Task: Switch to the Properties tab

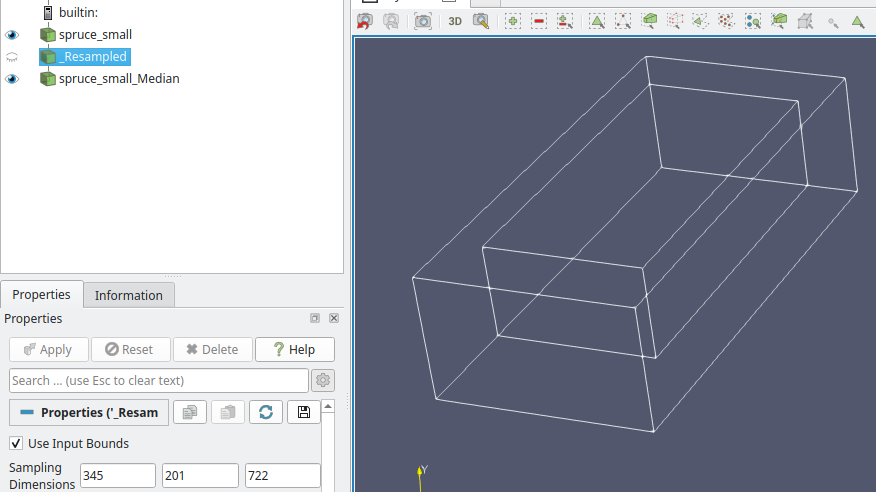Action: coord(41,294)
